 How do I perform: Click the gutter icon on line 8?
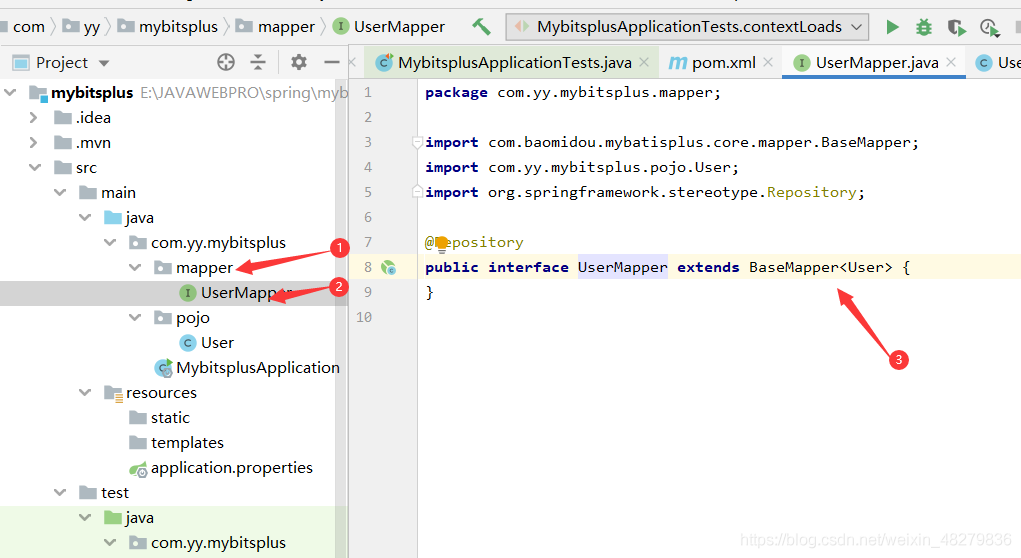coord(389,268)
